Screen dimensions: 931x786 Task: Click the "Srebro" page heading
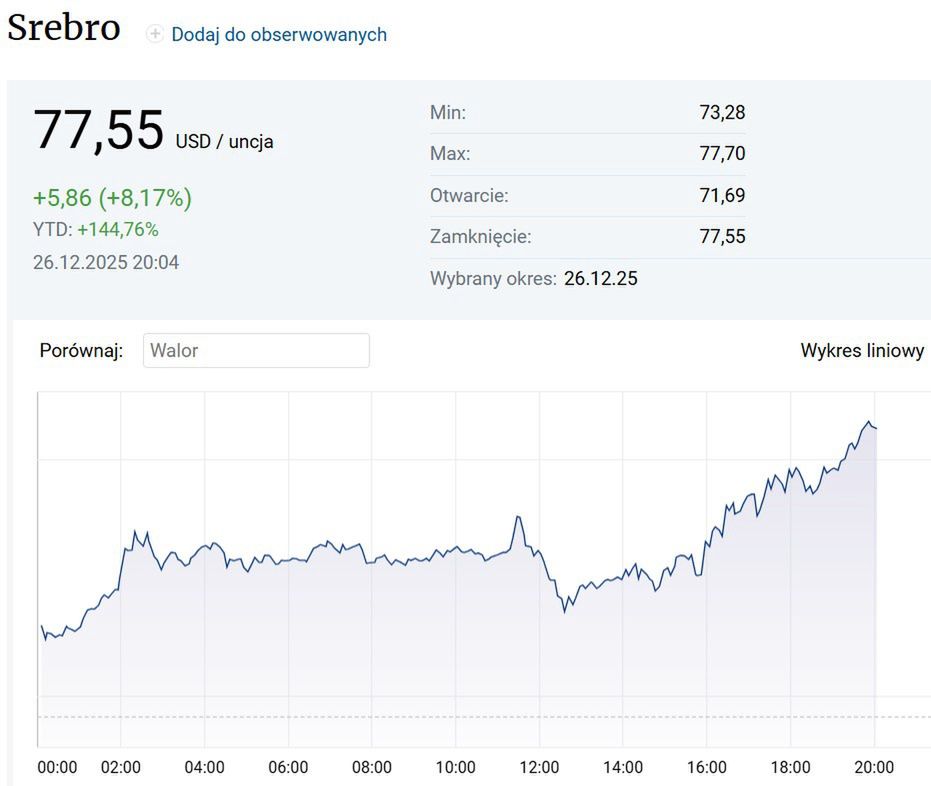pyautogui.click(x=64, y=27)
